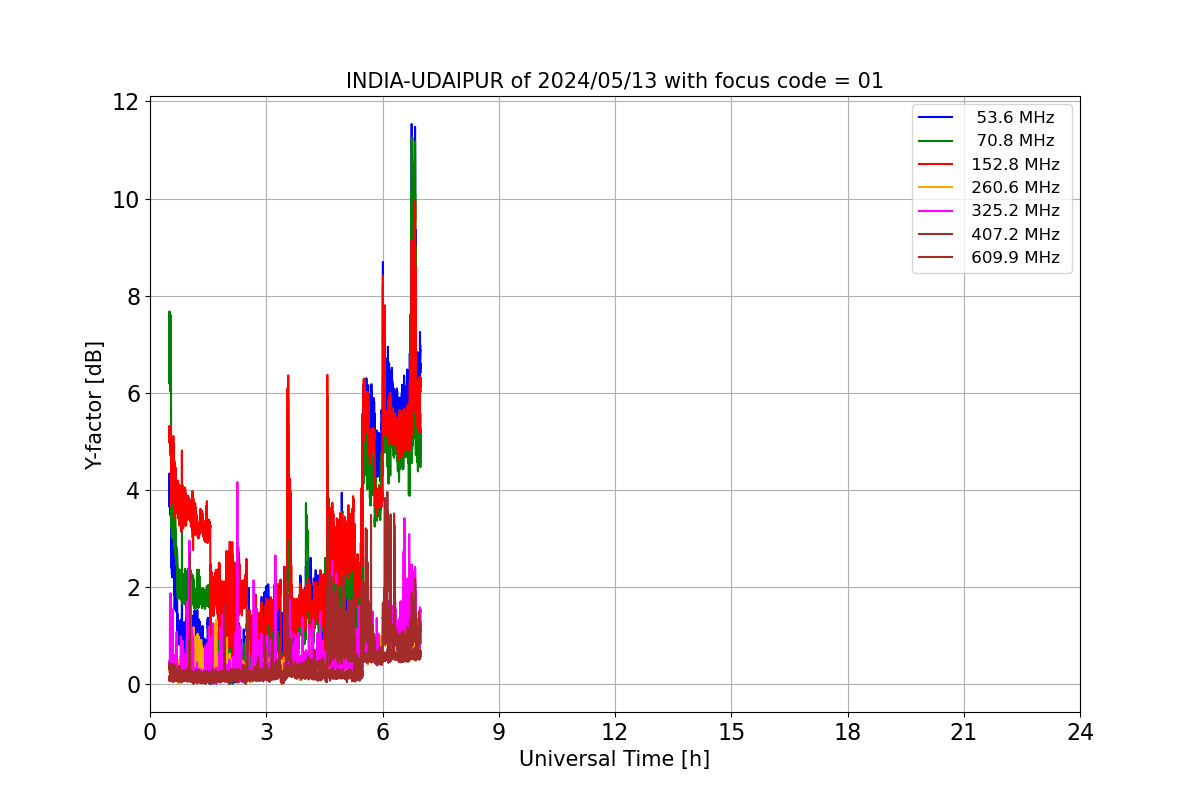Click the x-axis tick label 24
The width and height of the screenshot is (1200, 800).
[1080, 732]
